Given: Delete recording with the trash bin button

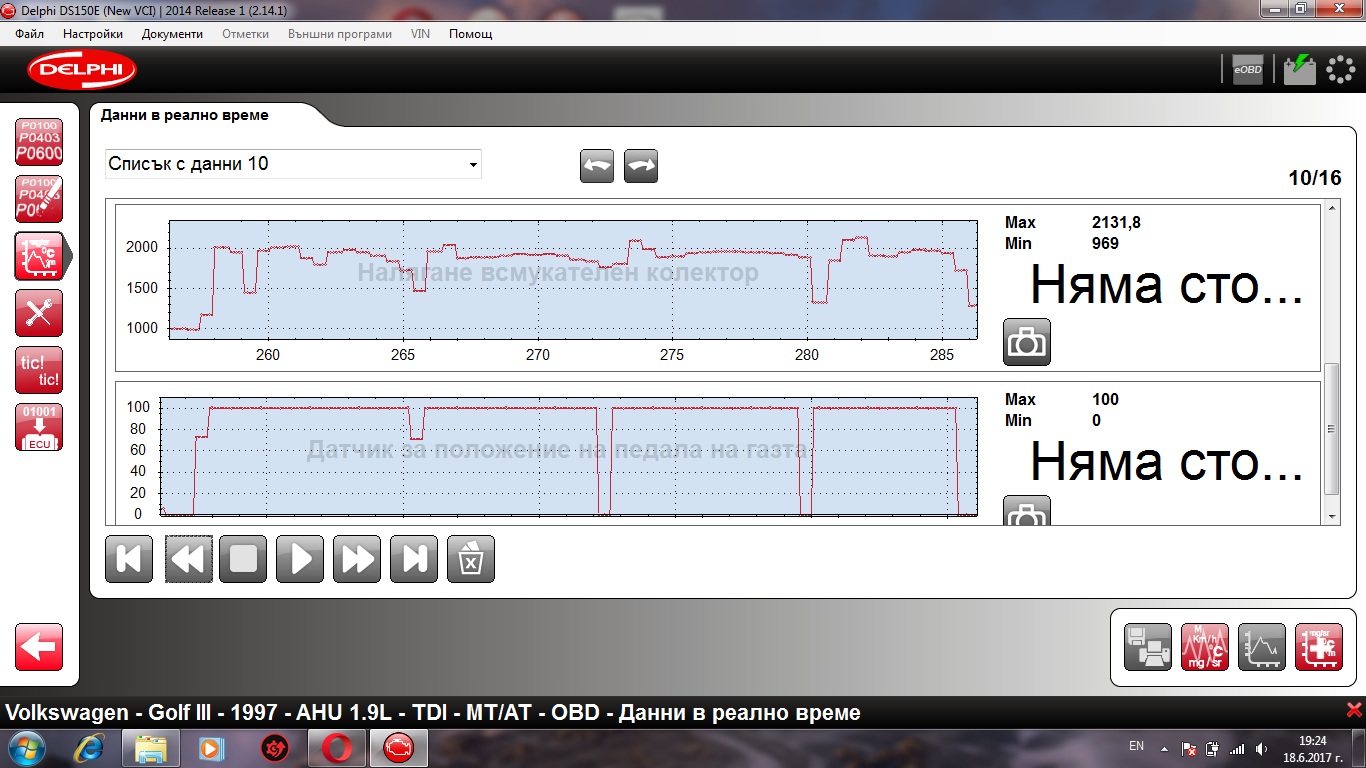Looking at the screenshot, I should click(470, 559).
